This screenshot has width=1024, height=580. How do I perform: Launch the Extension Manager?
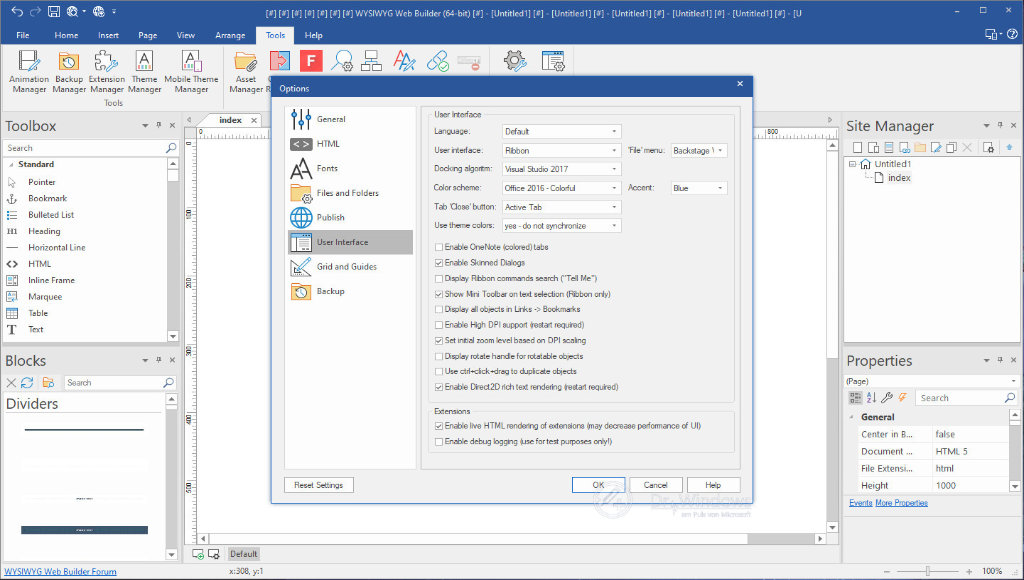coord(106,72)
